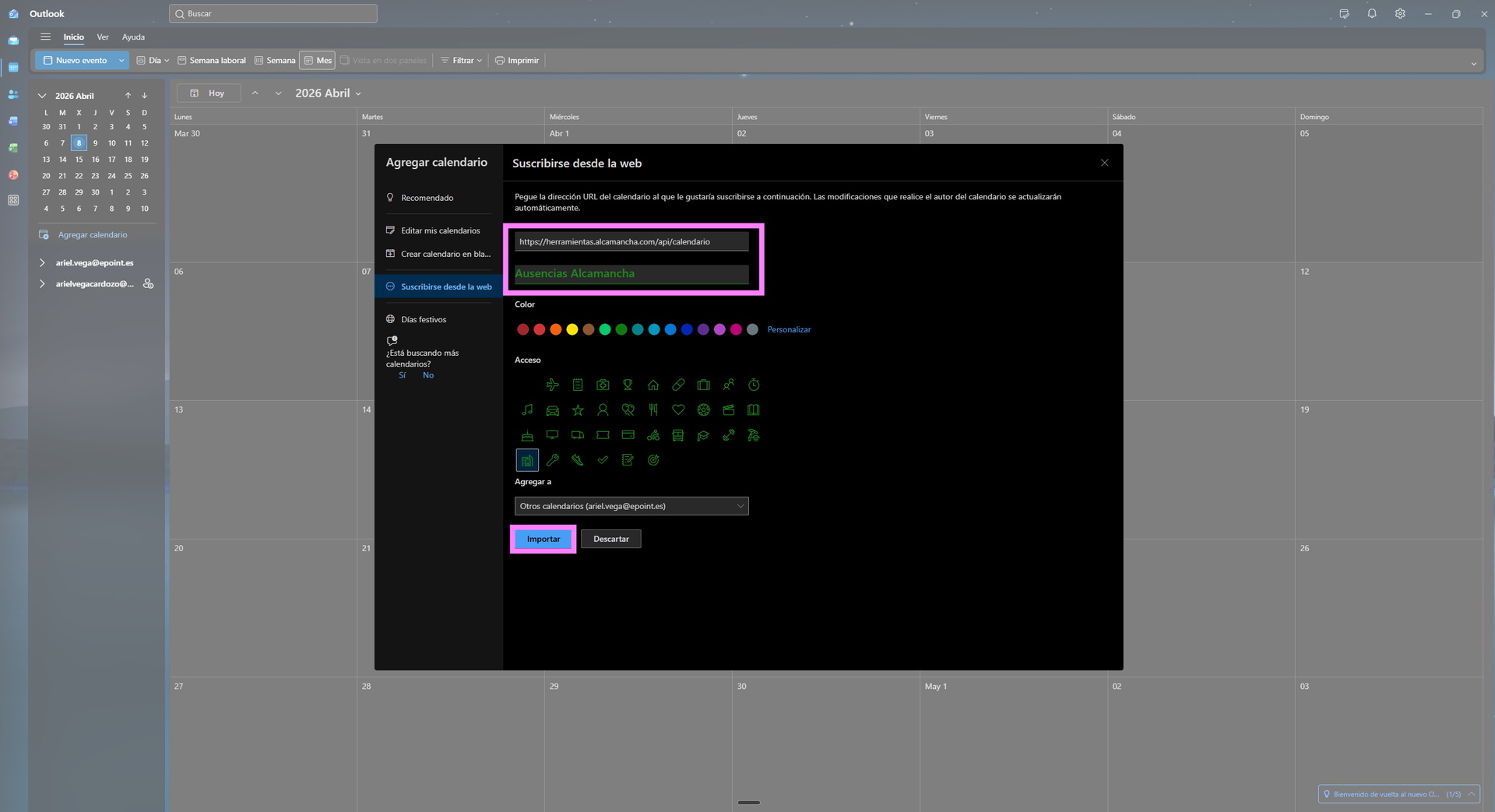
Task: Select the graduation cap calendar icon
Action: pyautogui.click(x=703, y=435)
